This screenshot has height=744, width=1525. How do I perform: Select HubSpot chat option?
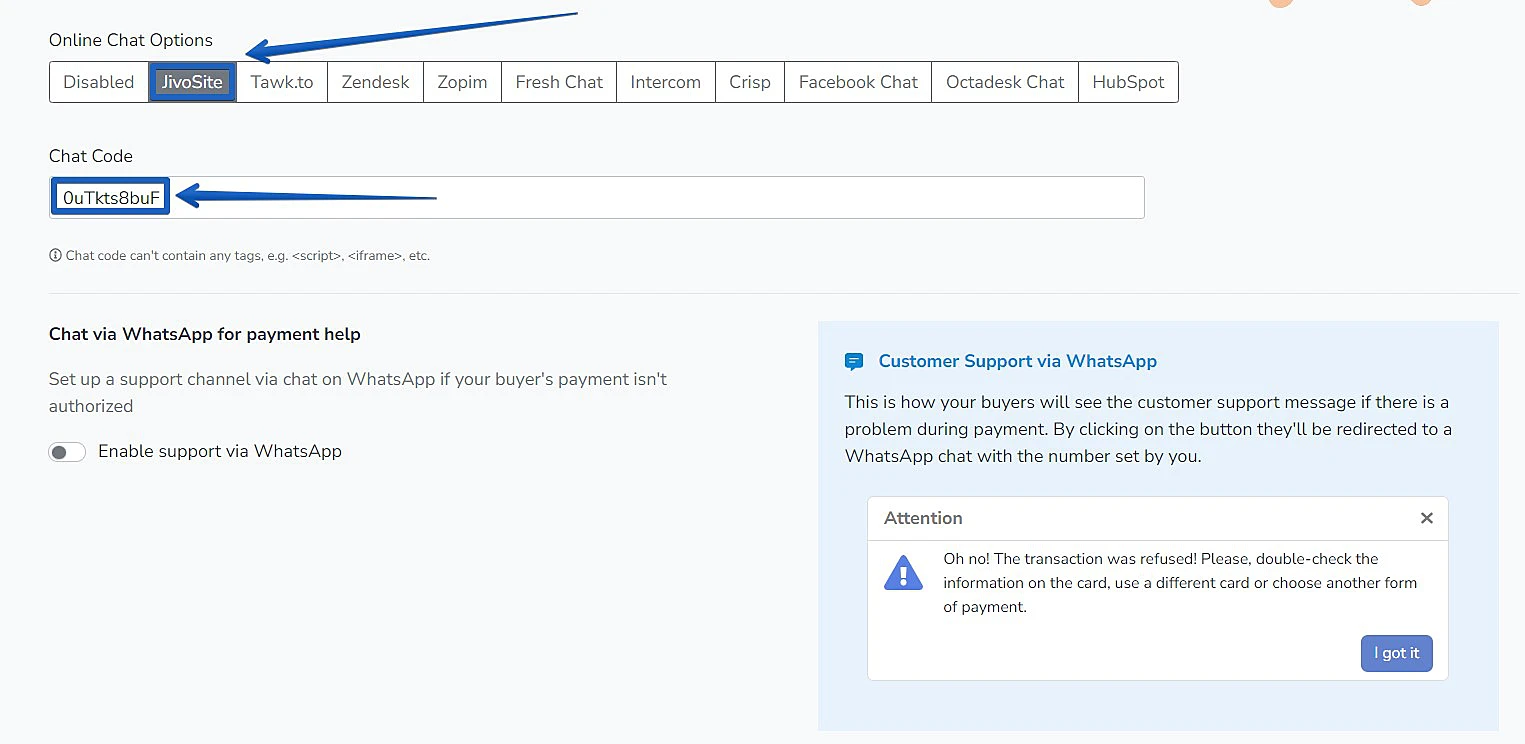[1128, 82]
